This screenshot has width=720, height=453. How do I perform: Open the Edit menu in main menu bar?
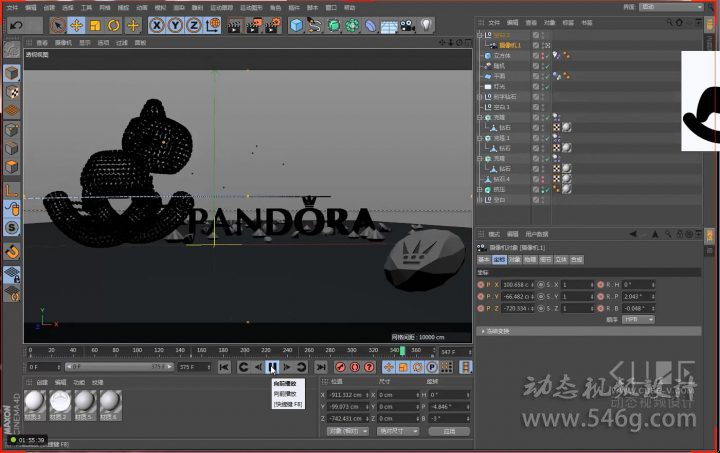[31, 8]
